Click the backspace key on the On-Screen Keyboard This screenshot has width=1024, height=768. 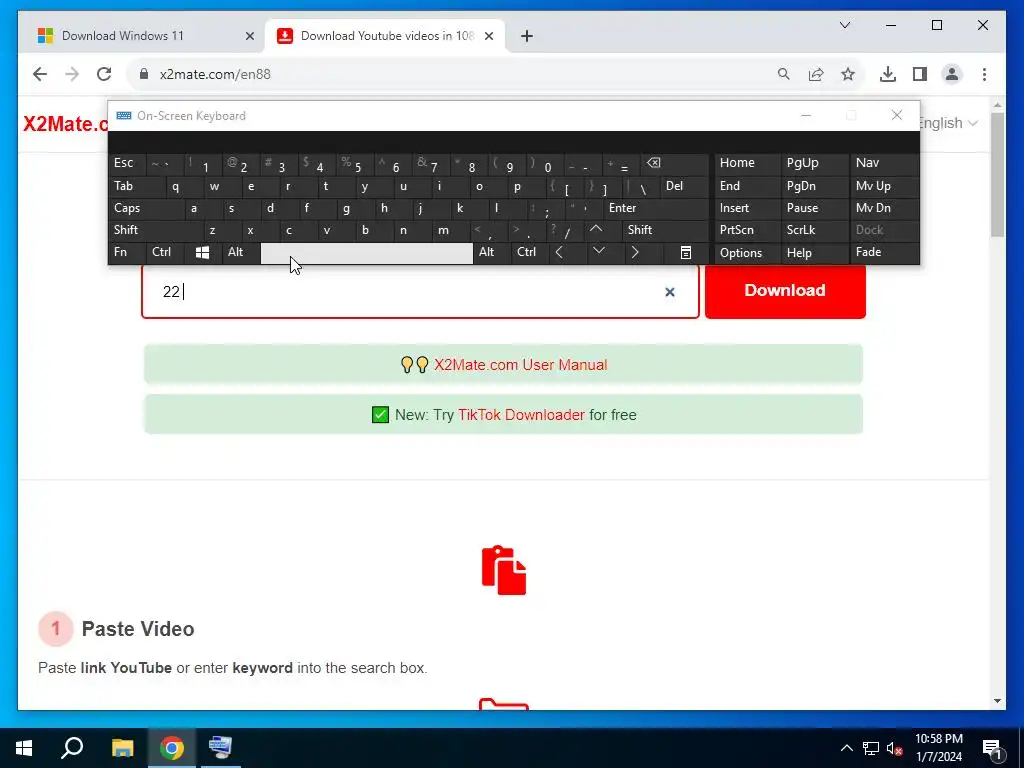click(675, 163)
